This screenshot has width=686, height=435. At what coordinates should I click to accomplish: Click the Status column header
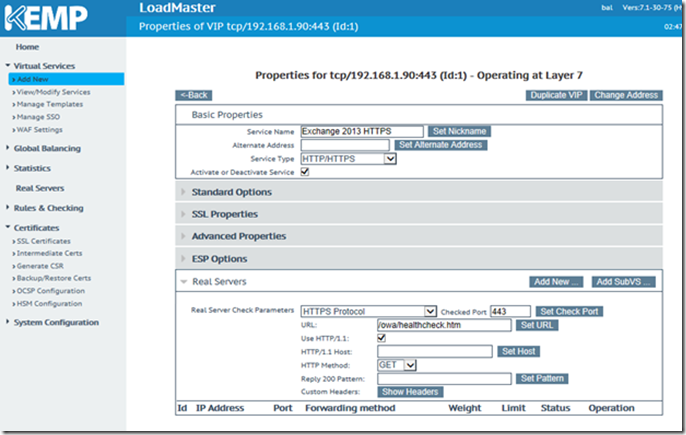(x=555, y=408)
